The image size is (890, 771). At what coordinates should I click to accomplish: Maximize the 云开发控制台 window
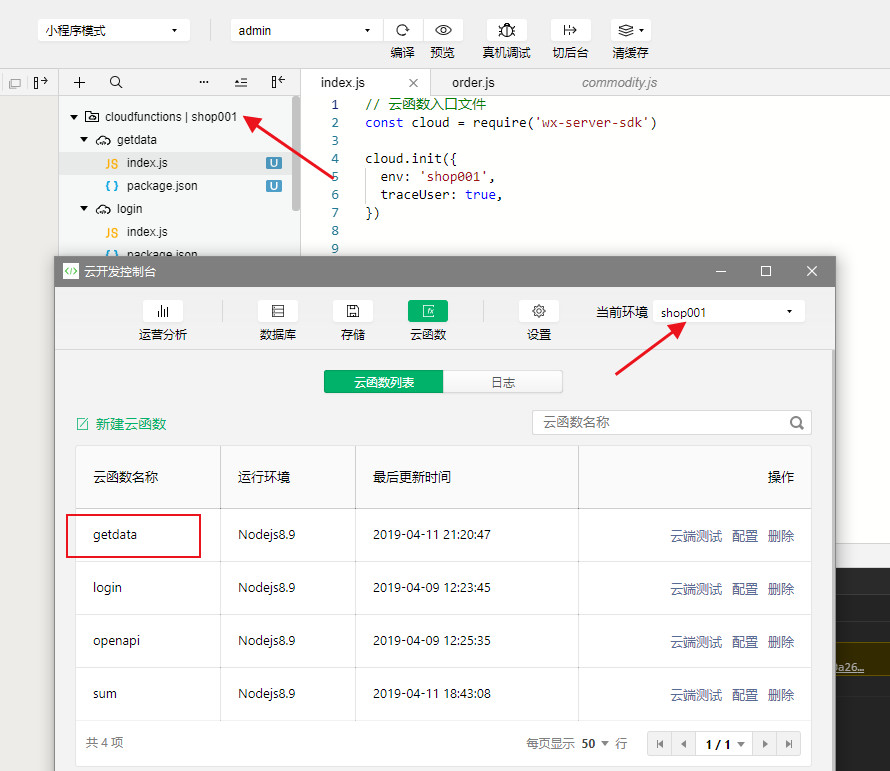pos(766,271)
